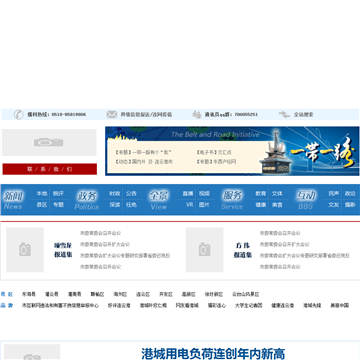The image size is (360, 360).
Task: Select 文友 under the BBS menu
Action: coord(334,205)
